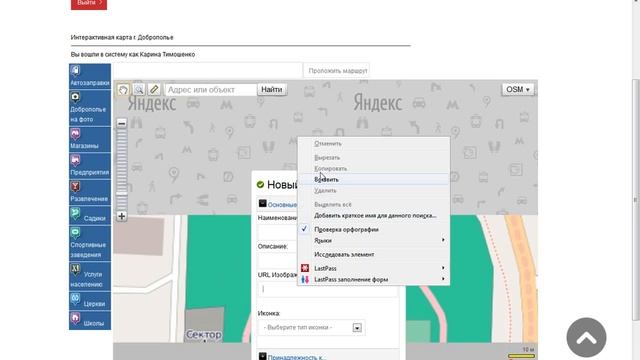Screen dimensions: 640x360
Task: Click the route input field above map
Action: (207, 71)
